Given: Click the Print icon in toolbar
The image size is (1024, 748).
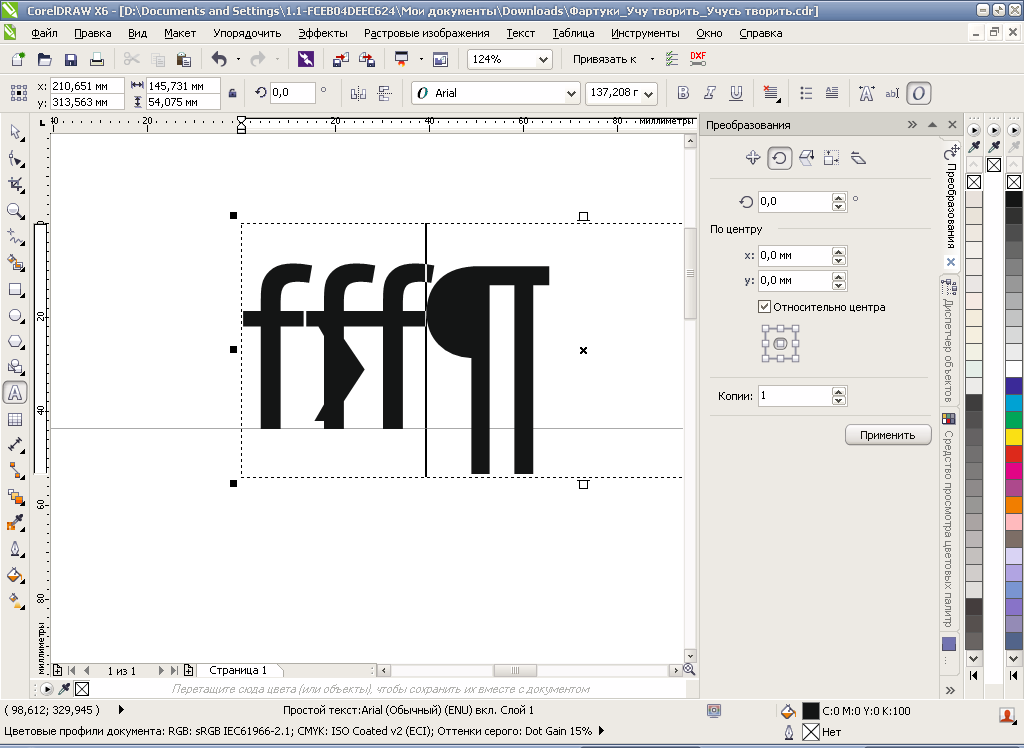Looking at the screenshot, I should pos(97,60).
